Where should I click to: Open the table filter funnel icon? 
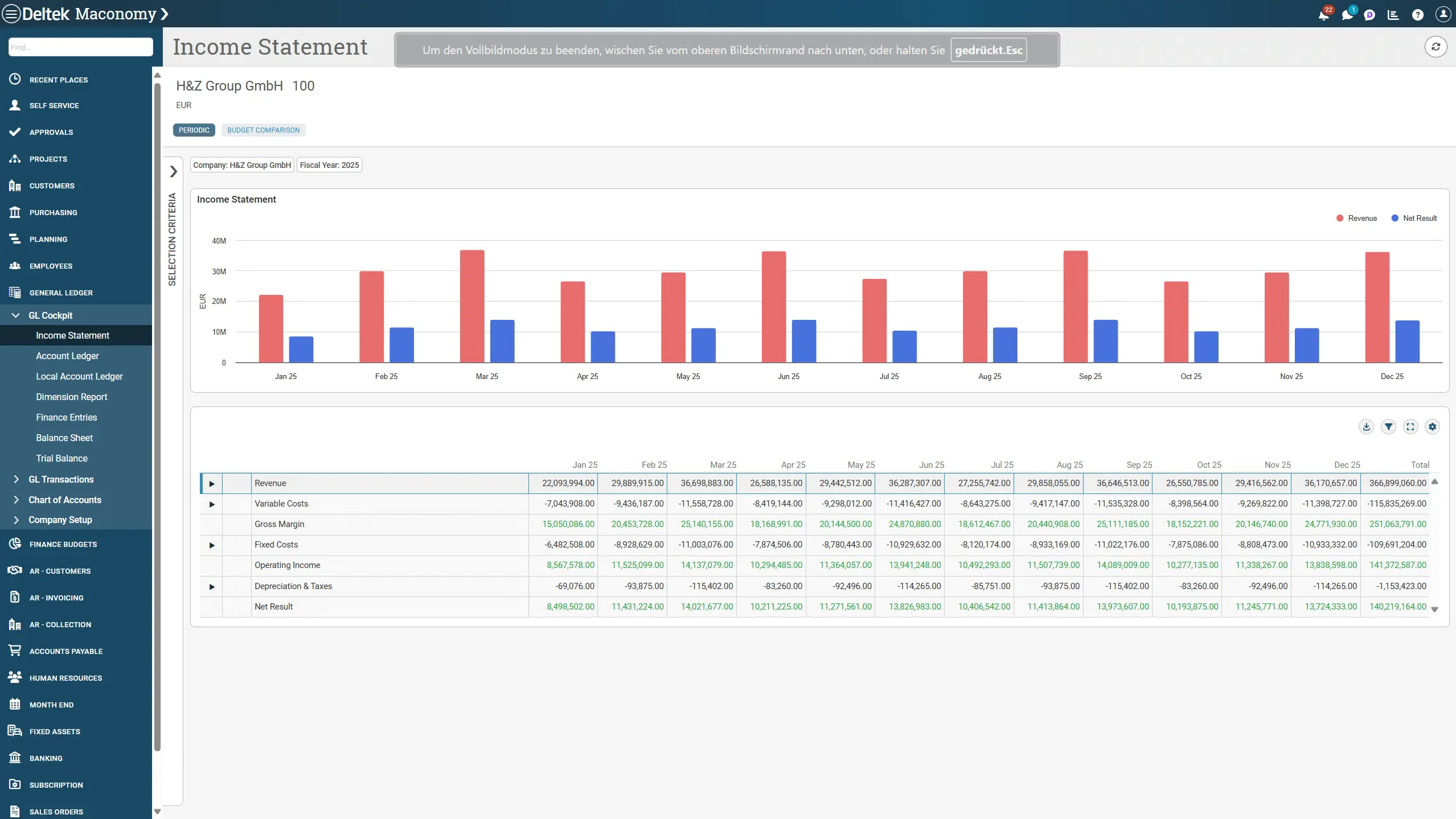(x=1388, y=426)
